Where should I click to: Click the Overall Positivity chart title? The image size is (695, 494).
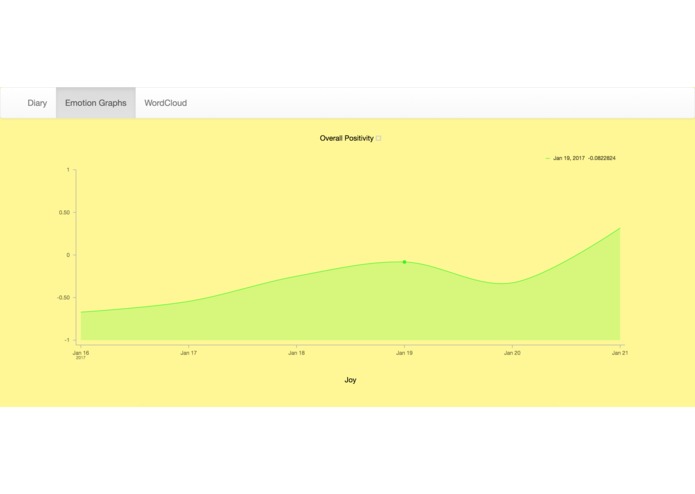347,138
